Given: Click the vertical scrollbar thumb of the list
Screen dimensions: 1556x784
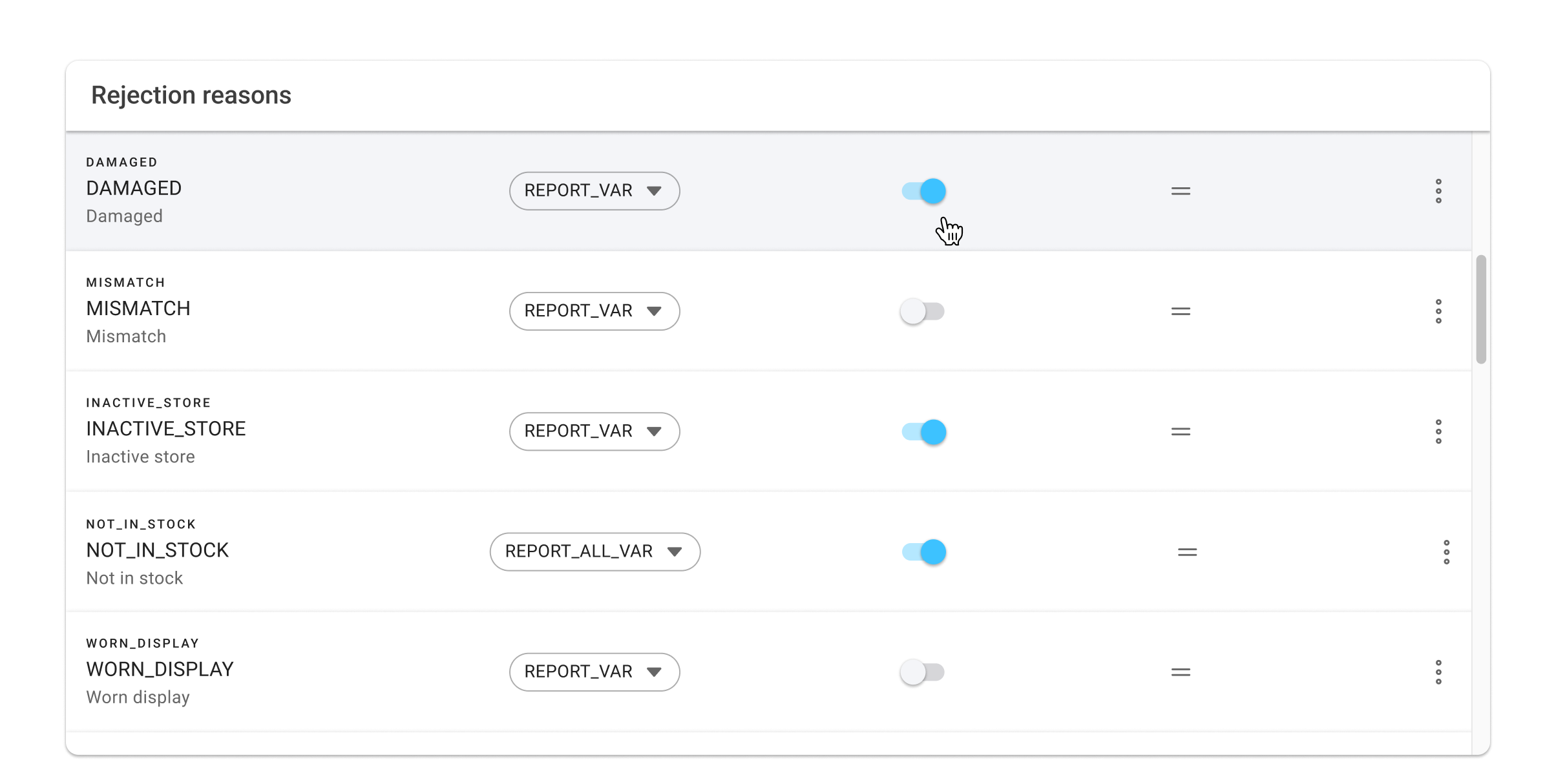Looking at the screenshot, I should pos(1481,309).
